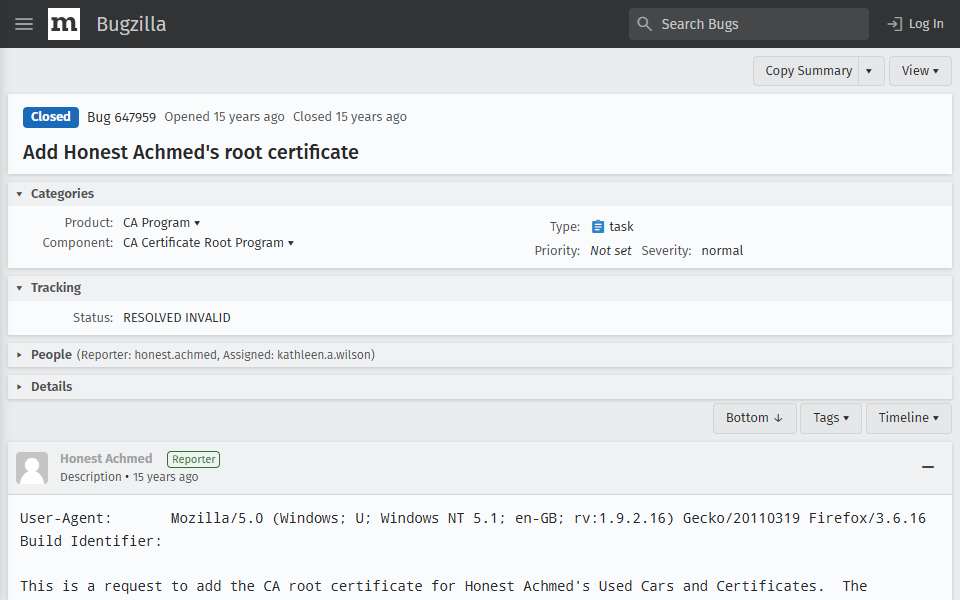Click the 'Build Identifier:' line
The width and height of the screenshot is (960, 600).
point(91,541)
